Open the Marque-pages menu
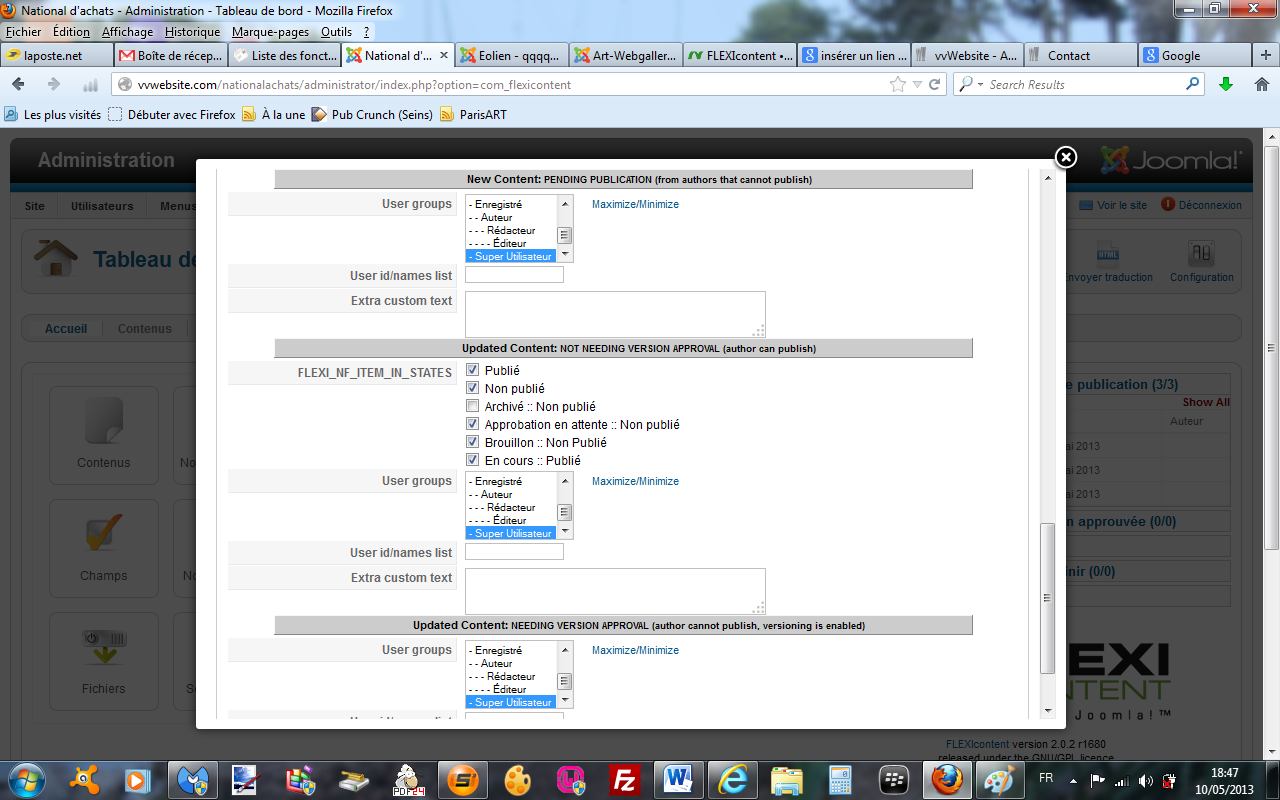The height and width of the screenshot is (800, 1280). (x=270, y=32)
